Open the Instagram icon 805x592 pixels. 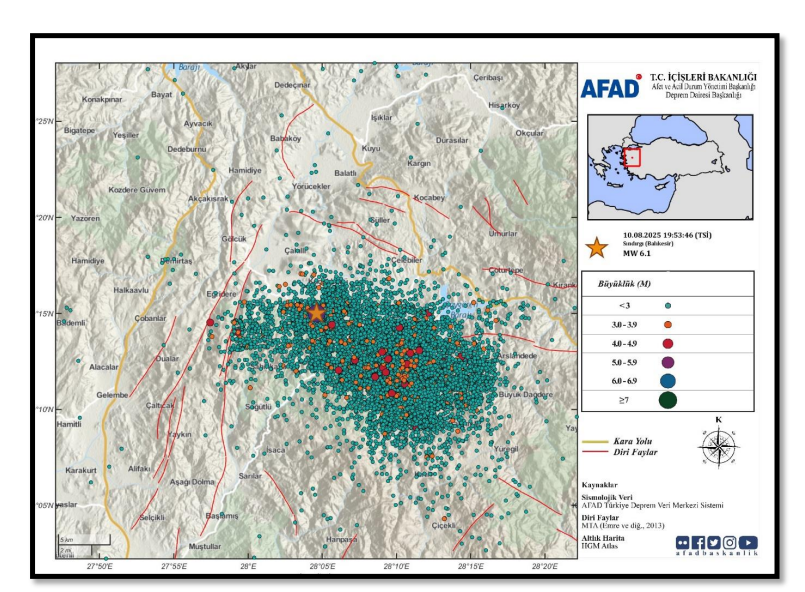[x=730, y=543]
